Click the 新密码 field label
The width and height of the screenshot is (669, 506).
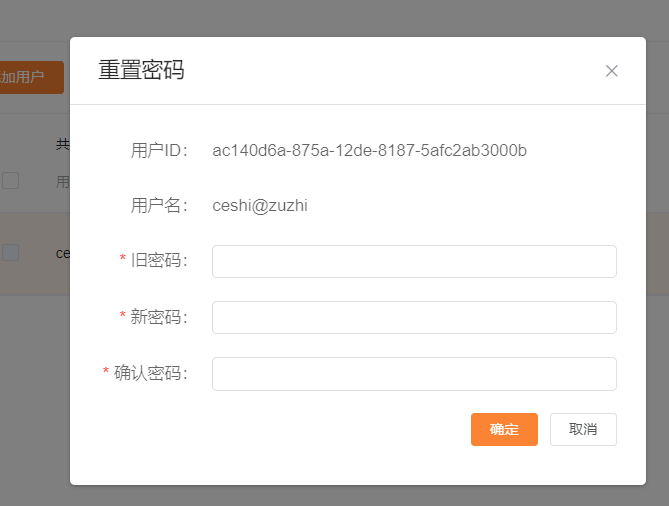(158, 318)
